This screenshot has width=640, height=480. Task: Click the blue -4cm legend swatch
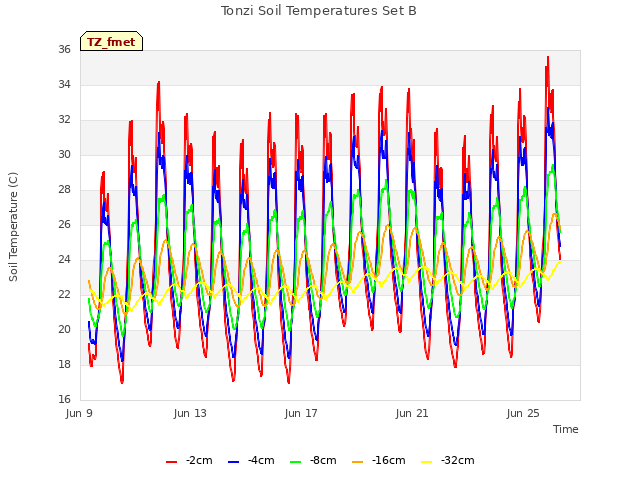point(233,462)
